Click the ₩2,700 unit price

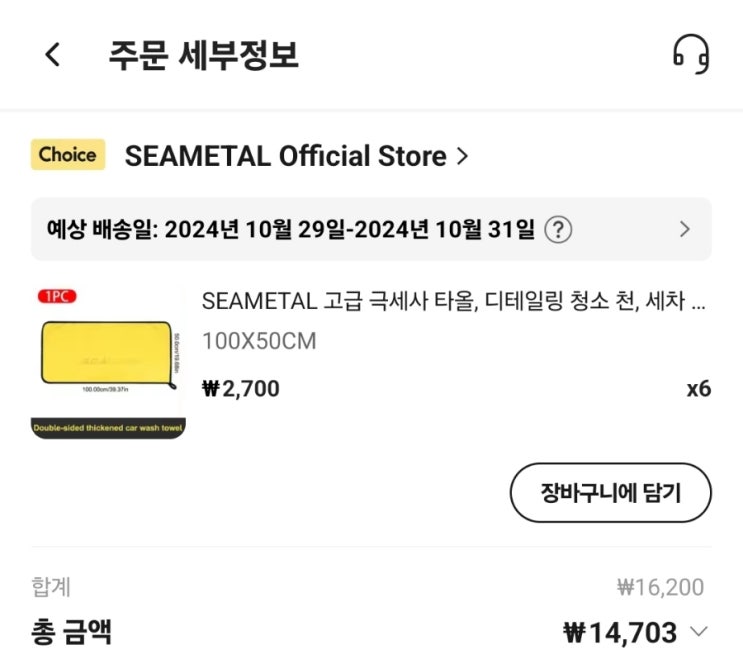(x=241, y=388)
